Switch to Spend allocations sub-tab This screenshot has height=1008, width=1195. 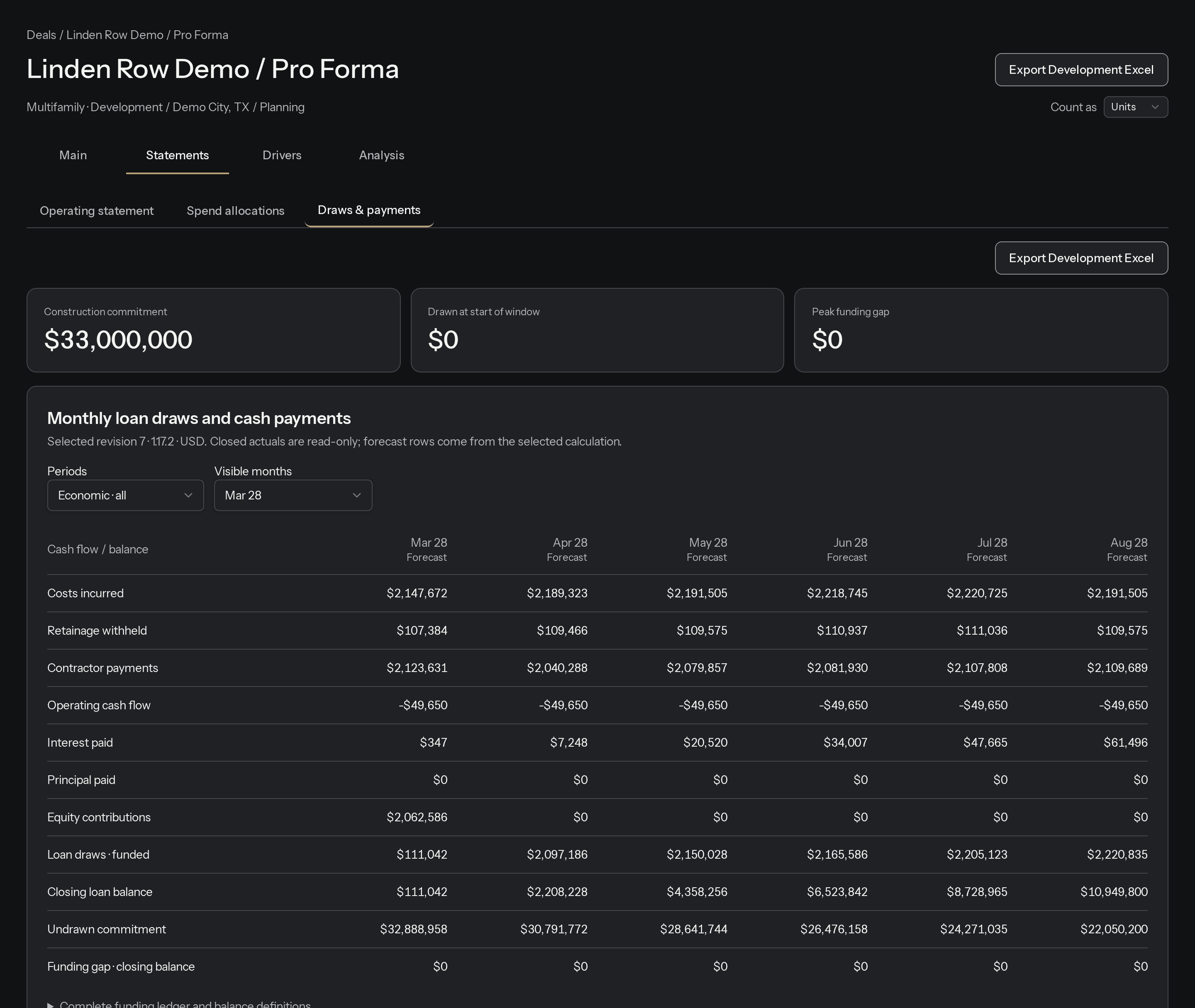[x=235, y=211]
